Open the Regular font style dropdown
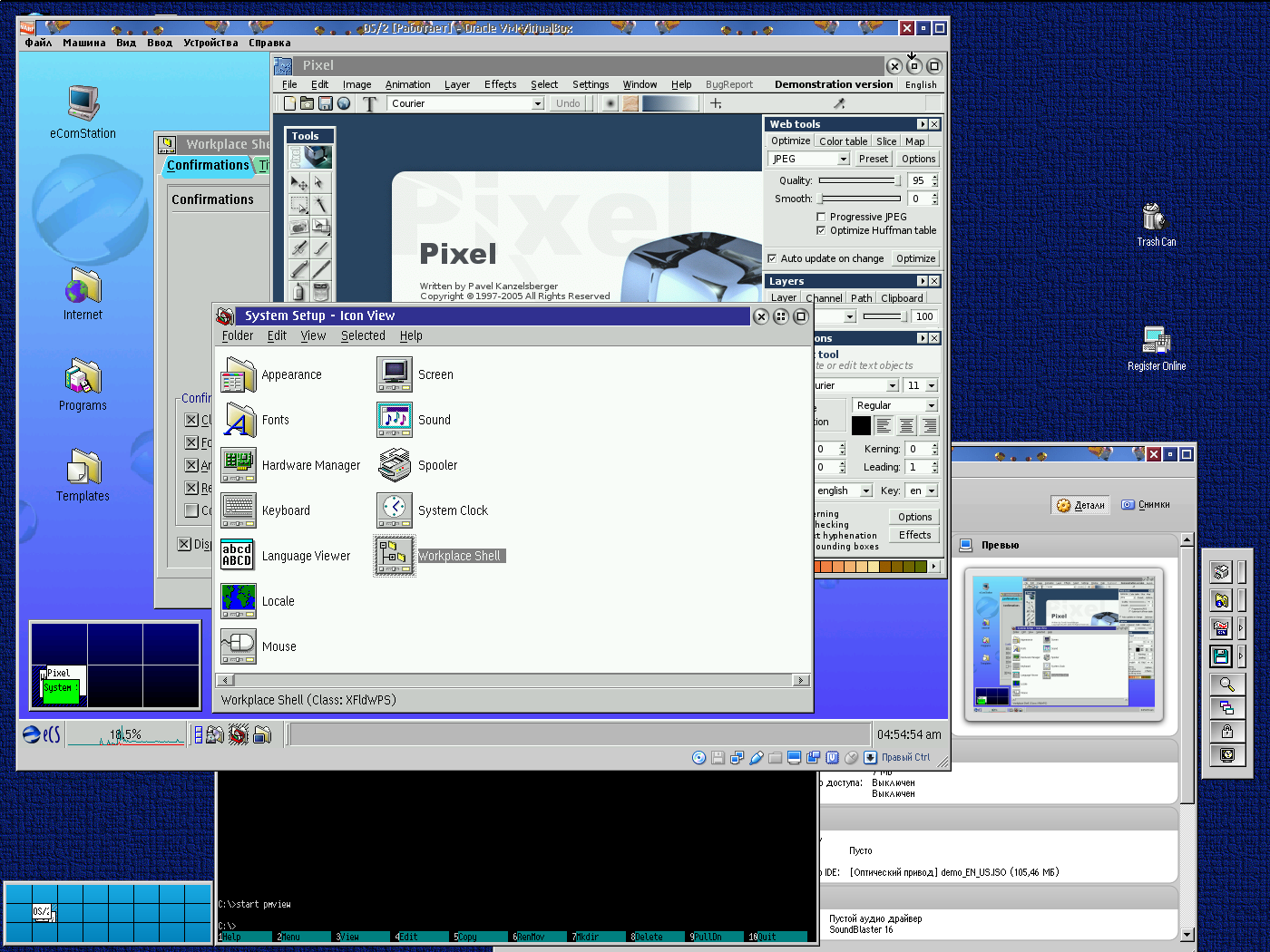Screen dimensions: 1270x952 932,405
